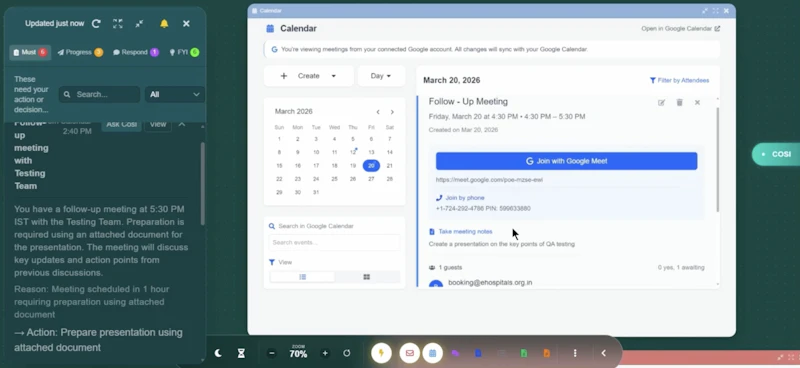The image size is (800, 368).
Task: Click View on the follow-up meeting card
Action: coord(158,124)
